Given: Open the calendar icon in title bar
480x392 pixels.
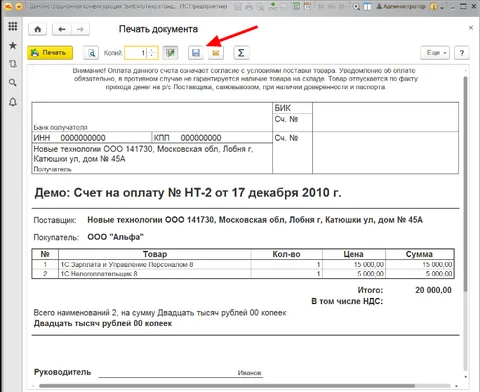Looking at the screenshot, I should click(307, 6).
